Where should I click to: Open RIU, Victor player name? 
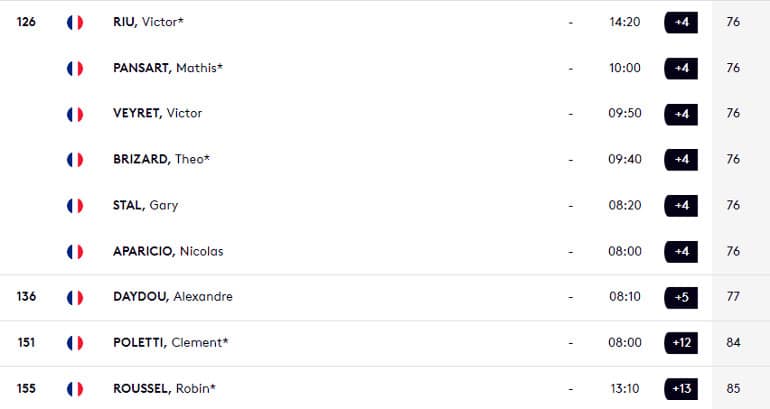pos(148,22)
